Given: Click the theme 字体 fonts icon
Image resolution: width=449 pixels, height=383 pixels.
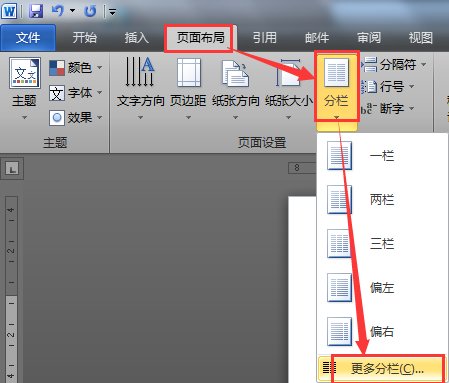Looking at the screenshot, I should (57, 93).
